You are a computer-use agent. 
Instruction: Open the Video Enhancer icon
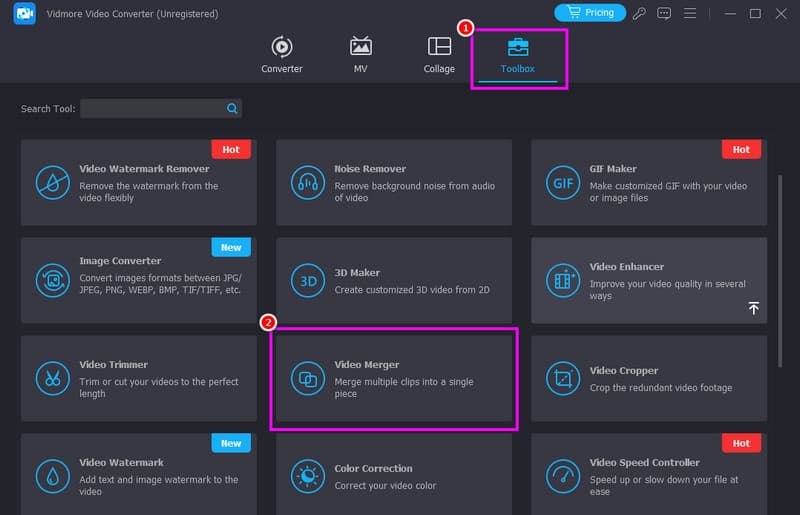[563, 280]
